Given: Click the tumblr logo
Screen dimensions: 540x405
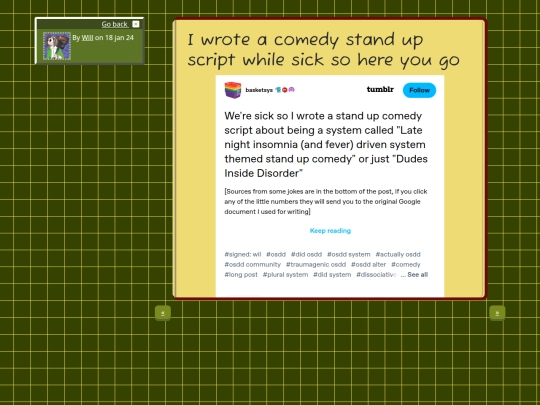Looking at the screenshot, I should 380,90.
